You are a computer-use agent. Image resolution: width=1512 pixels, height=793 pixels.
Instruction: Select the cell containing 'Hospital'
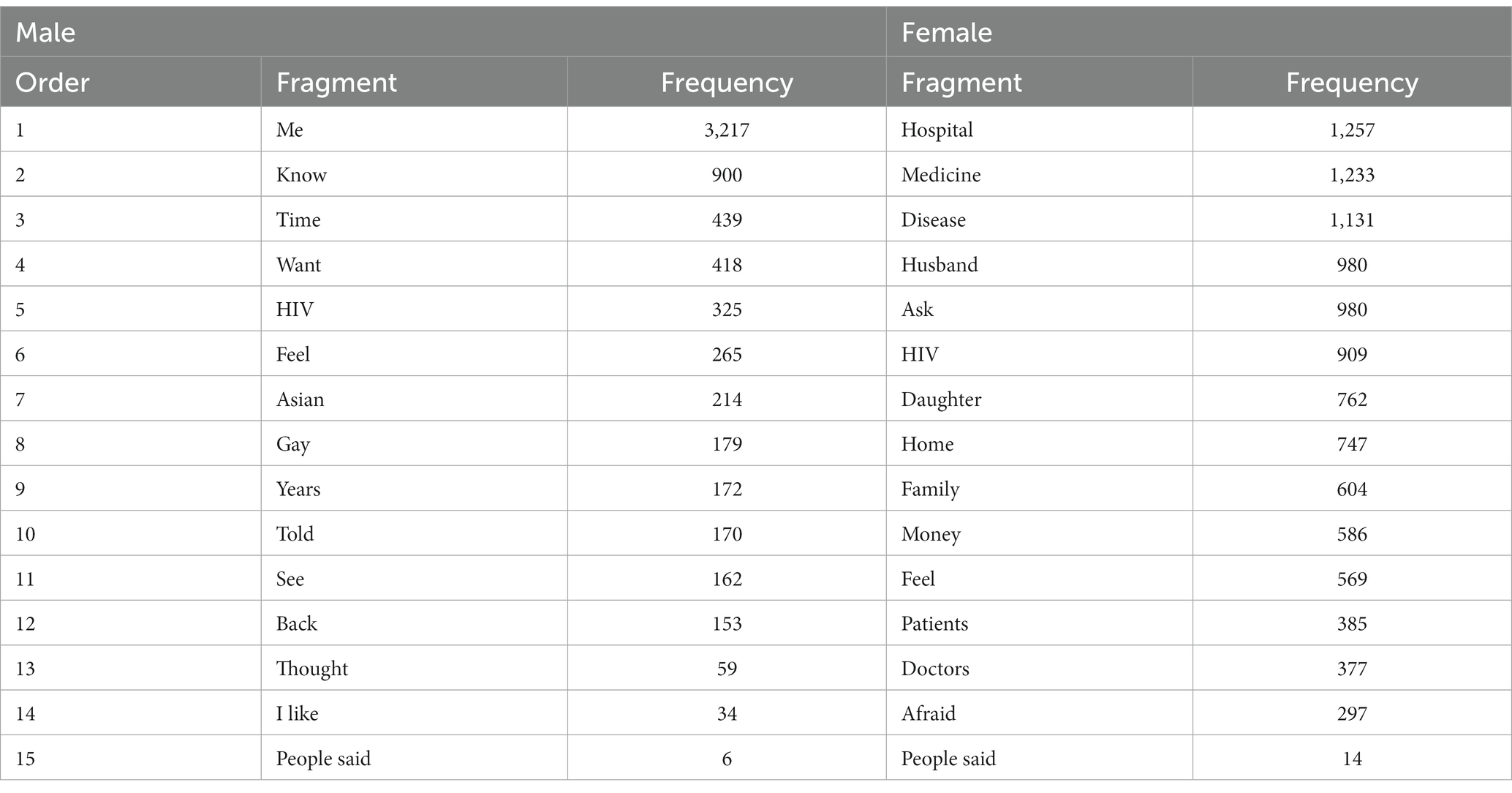[1039, 129]
